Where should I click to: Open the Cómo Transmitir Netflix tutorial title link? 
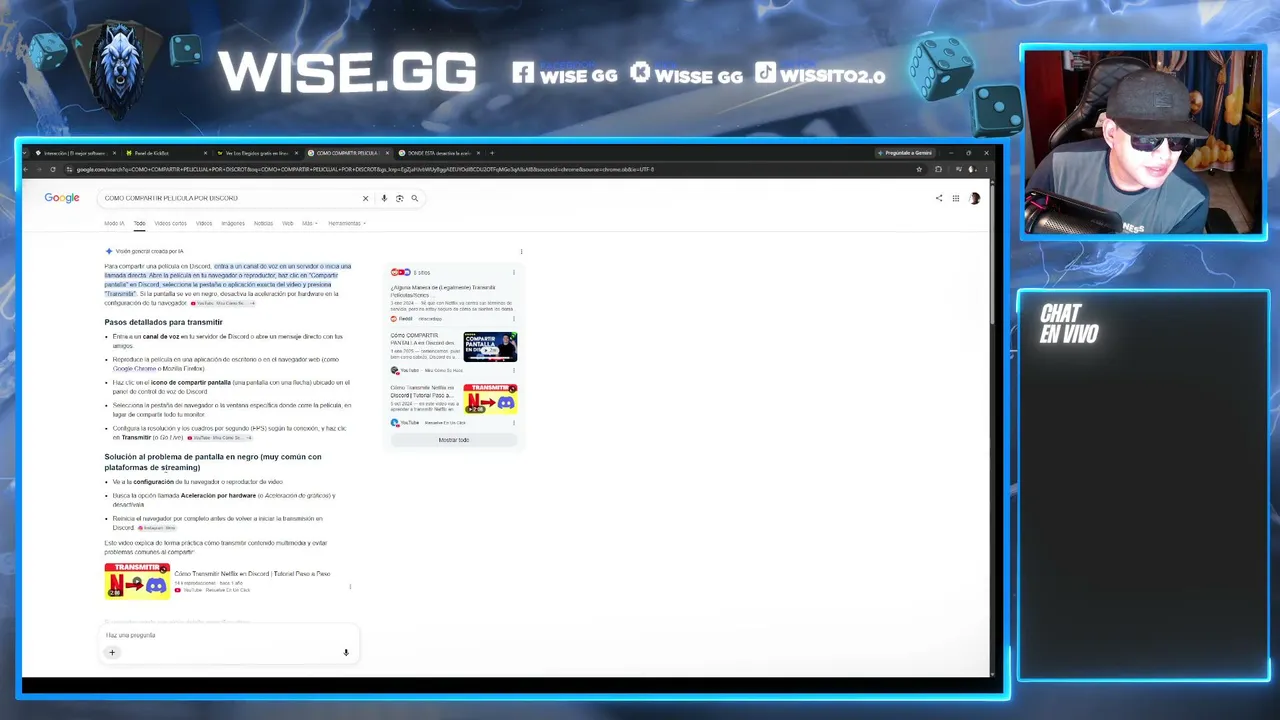(x=252, y=574)
